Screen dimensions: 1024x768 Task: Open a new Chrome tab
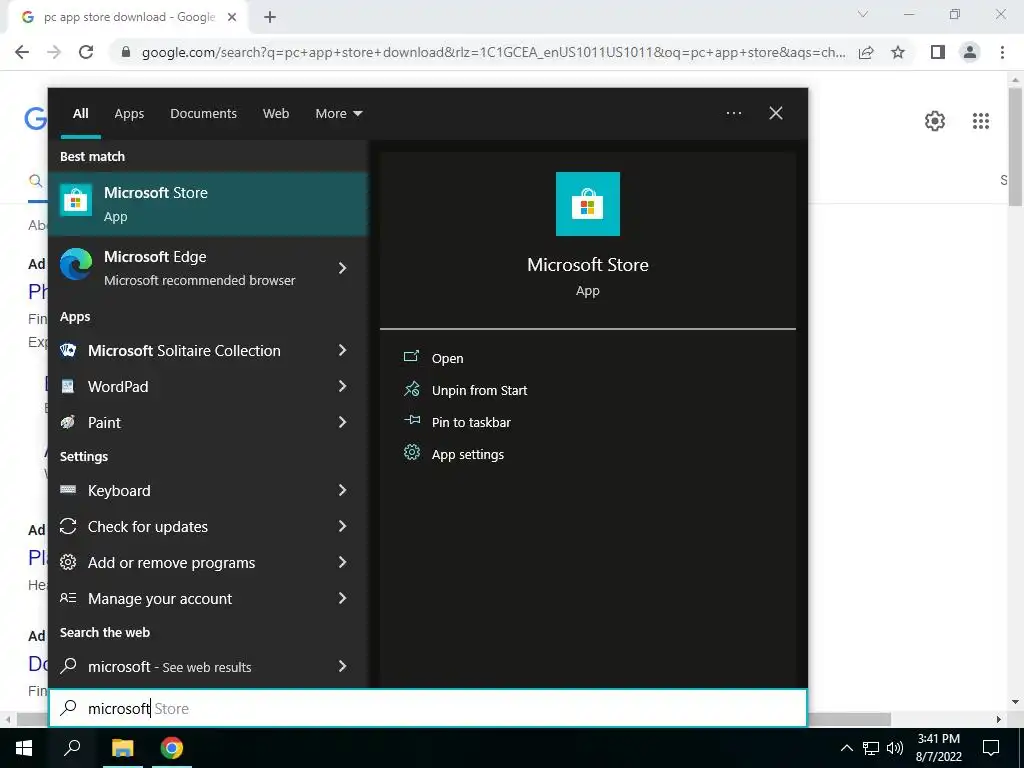coord(270,17)
